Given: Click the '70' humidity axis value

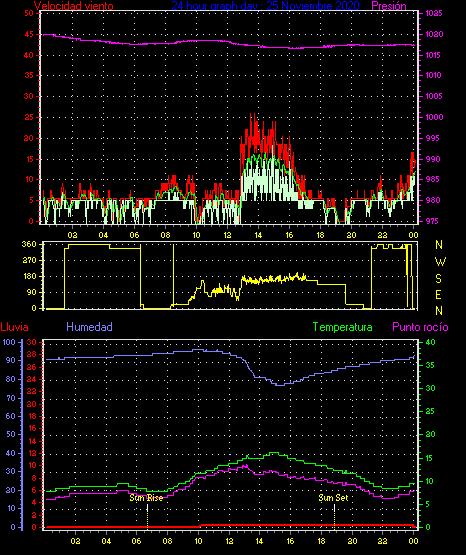Looking at the screenshot, I should 11,398.
